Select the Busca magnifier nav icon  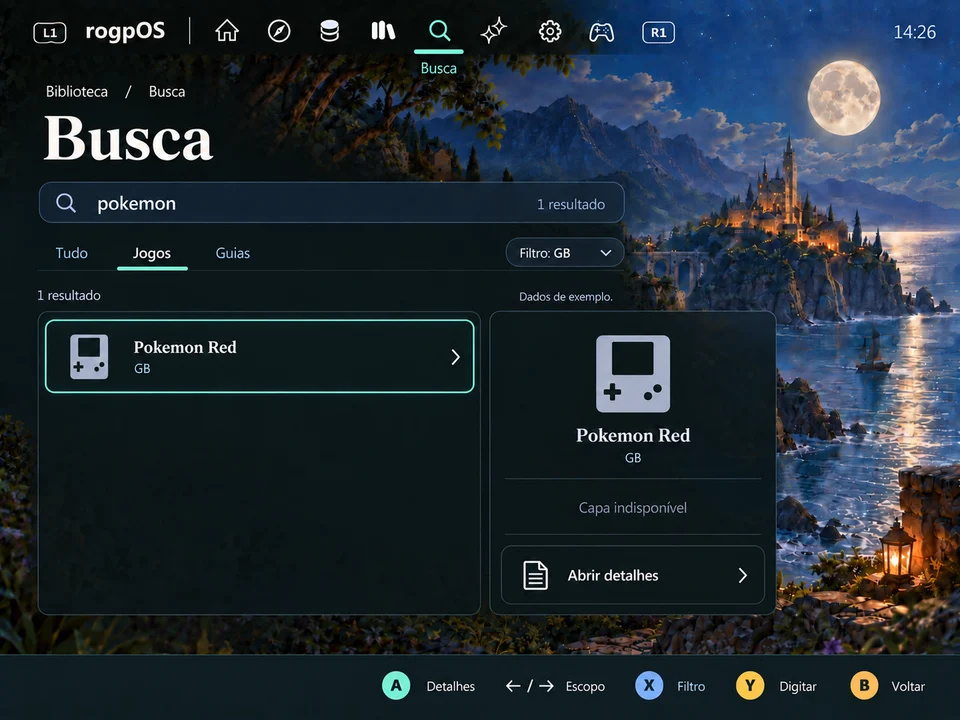439,30
